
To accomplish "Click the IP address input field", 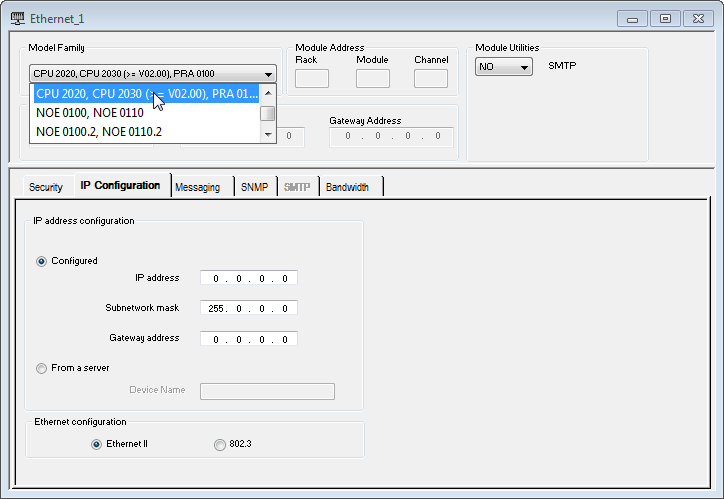I will point(249,278).
